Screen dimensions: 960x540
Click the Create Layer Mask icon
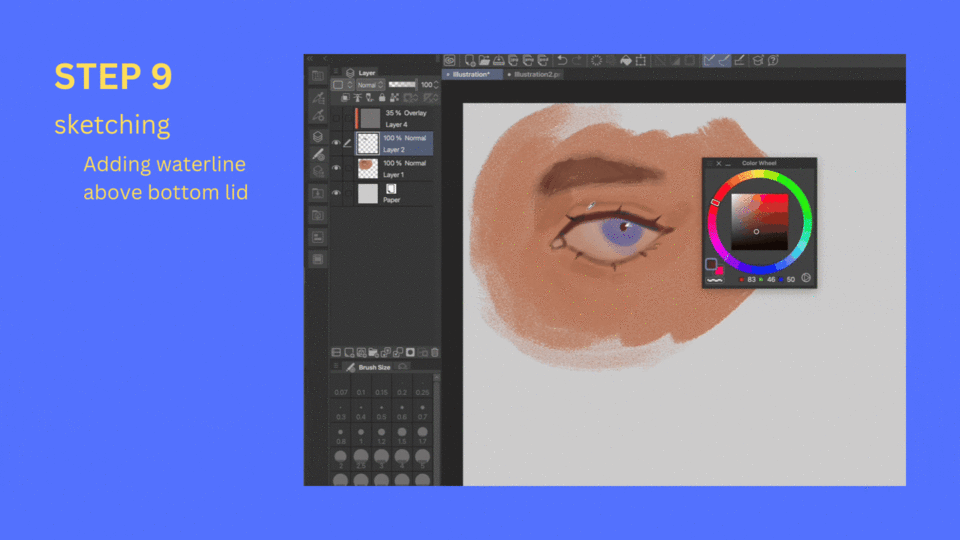tap(410, 352)
